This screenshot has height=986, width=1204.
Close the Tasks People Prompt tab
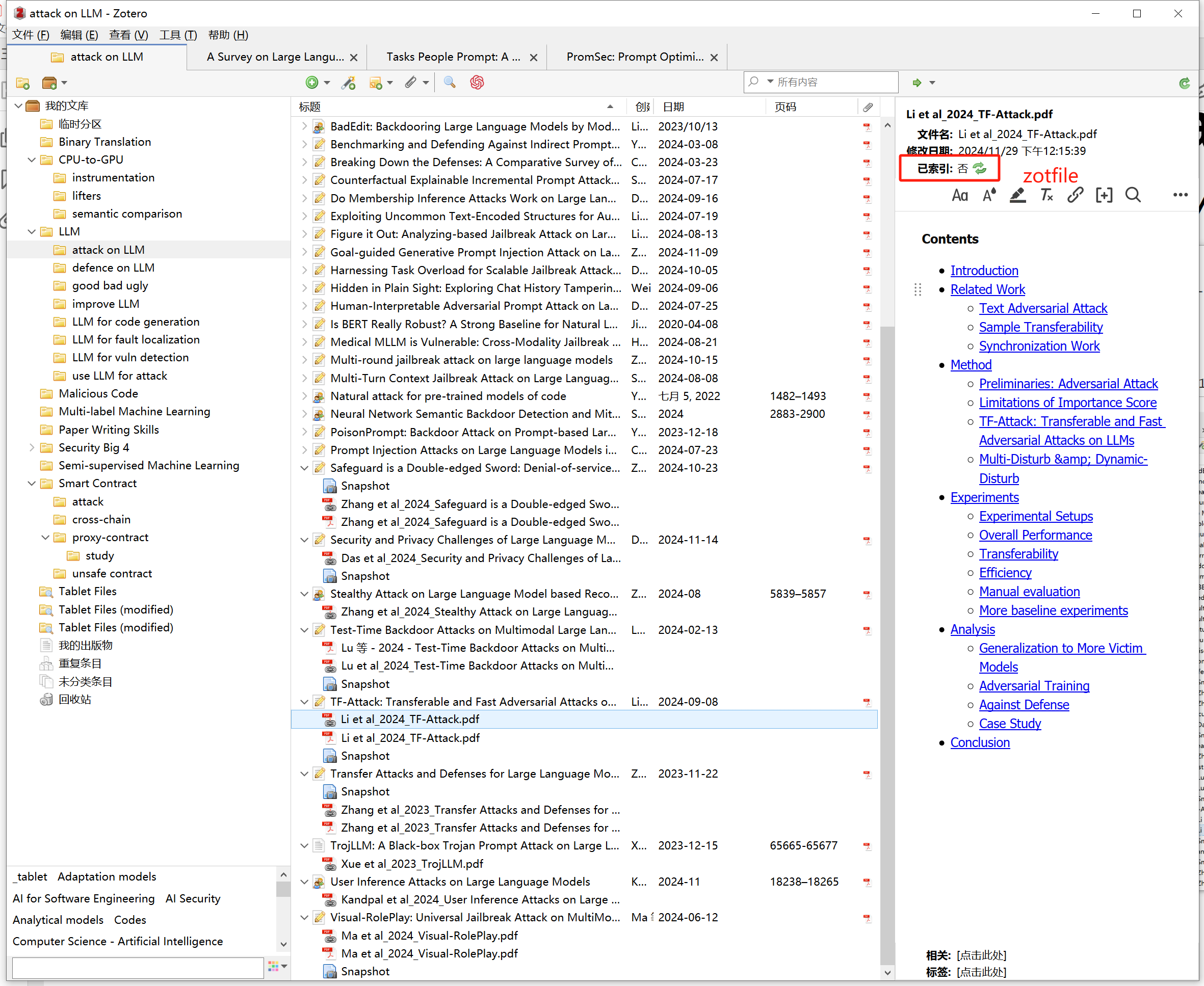[534, 58]
